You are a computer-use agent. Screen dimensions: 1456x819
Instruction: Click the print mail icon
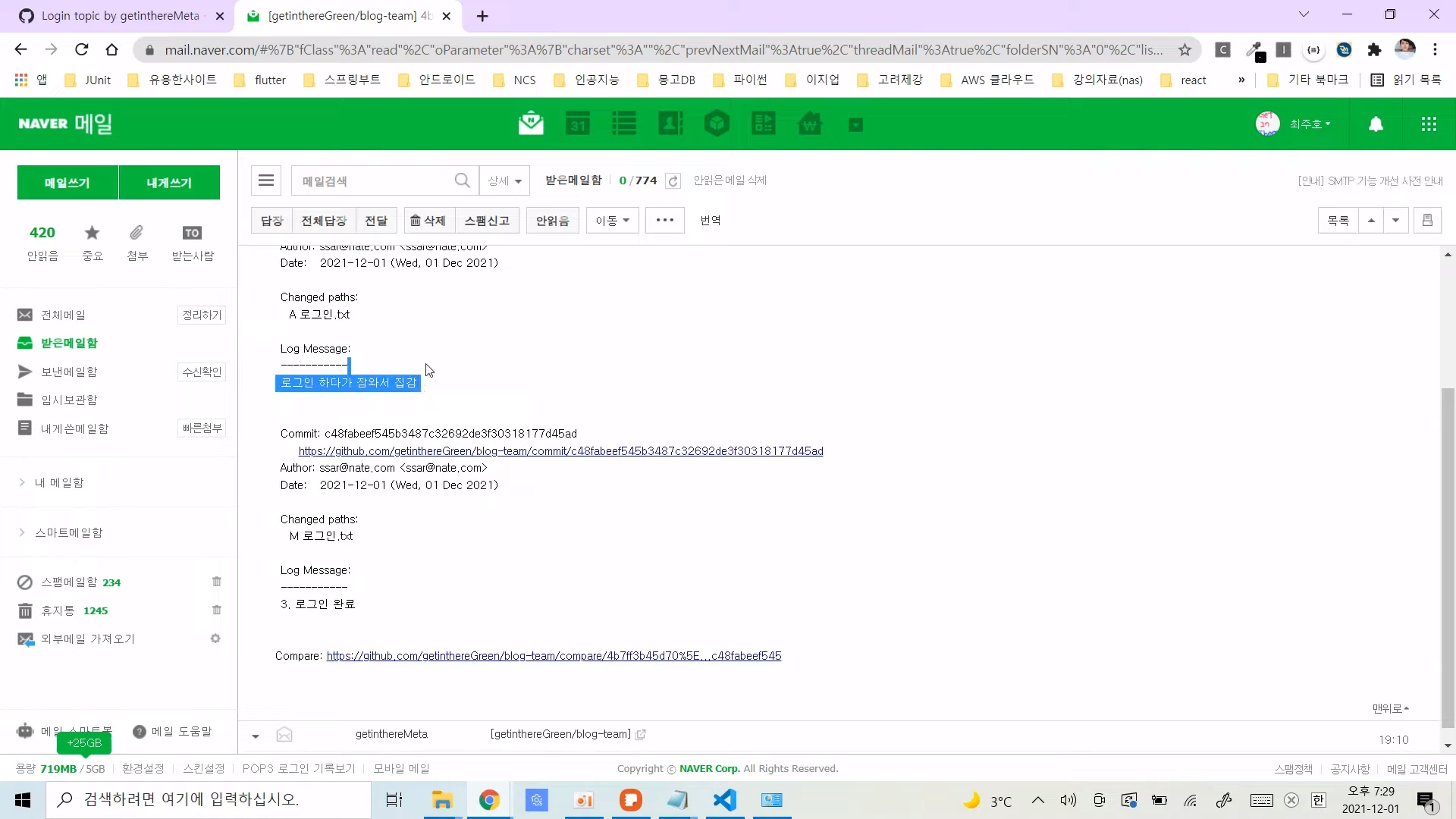(1427, 221)
